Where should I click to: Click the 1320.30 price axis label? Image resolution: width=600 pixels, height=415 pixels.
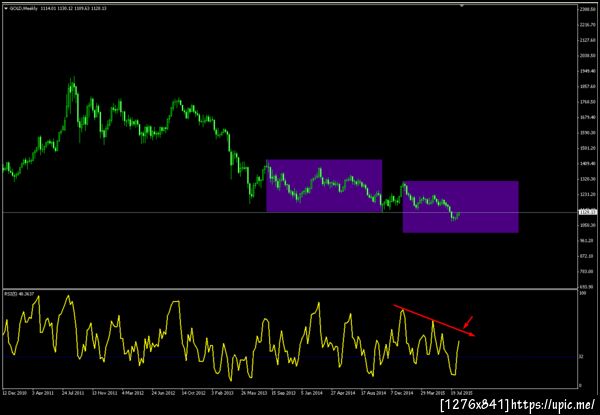click(x=589, y=179)
